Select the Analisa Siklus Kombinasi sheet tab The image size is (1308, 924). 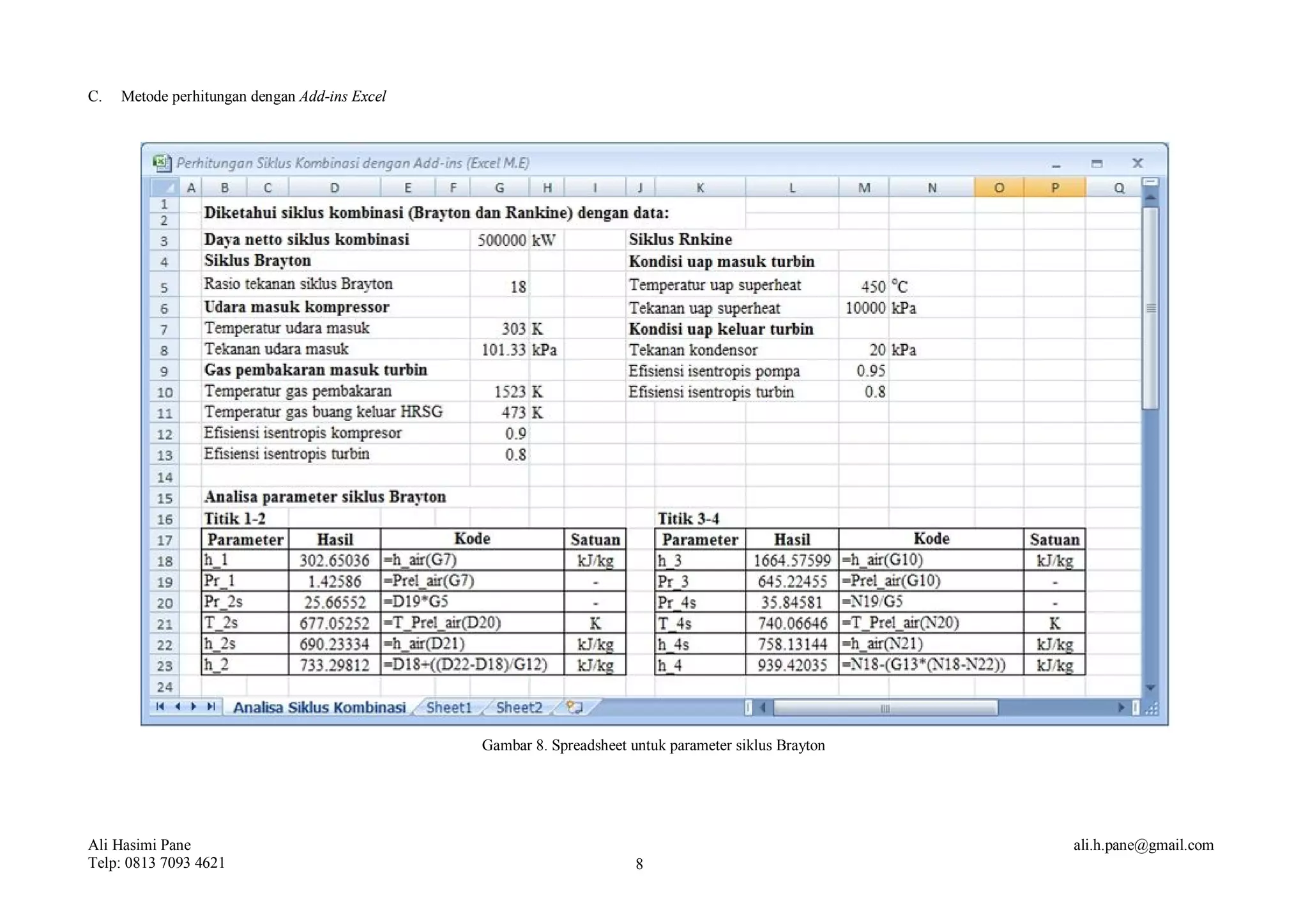[319, 708]
